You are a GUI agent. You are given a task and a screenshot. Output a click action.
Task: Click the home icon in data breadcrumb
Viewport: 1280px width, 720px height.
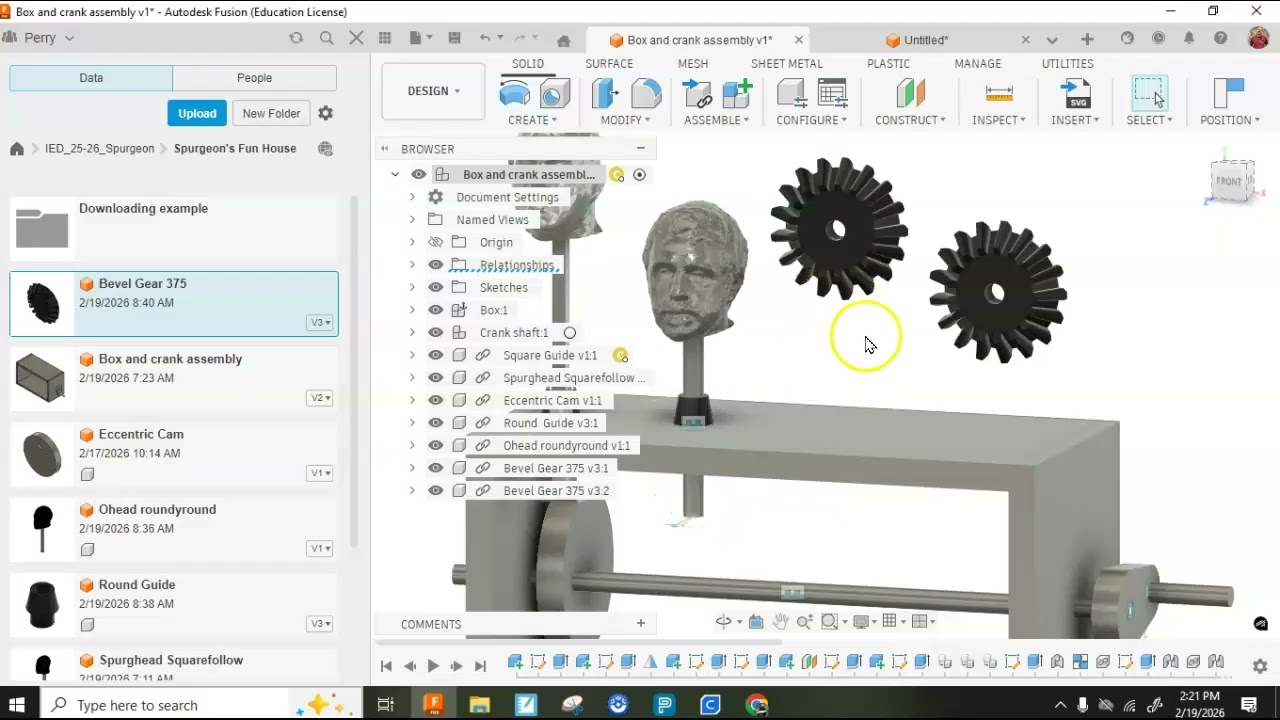pyautogui.click(x=17, y=148)
